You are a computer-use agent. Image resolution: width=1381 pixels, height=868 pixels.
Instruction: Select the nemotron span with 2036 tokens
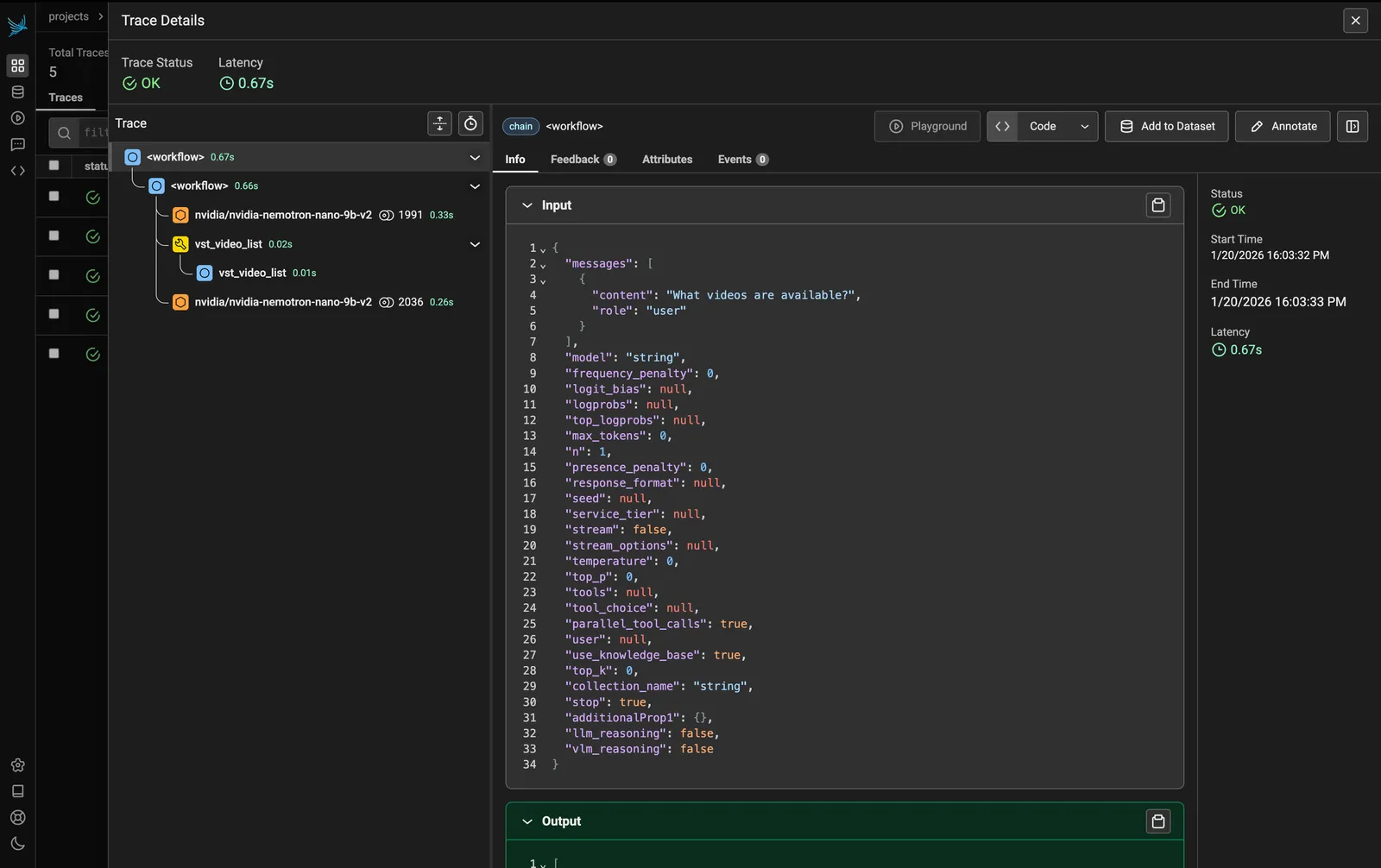pyautogui.click(x=300, y=302)
